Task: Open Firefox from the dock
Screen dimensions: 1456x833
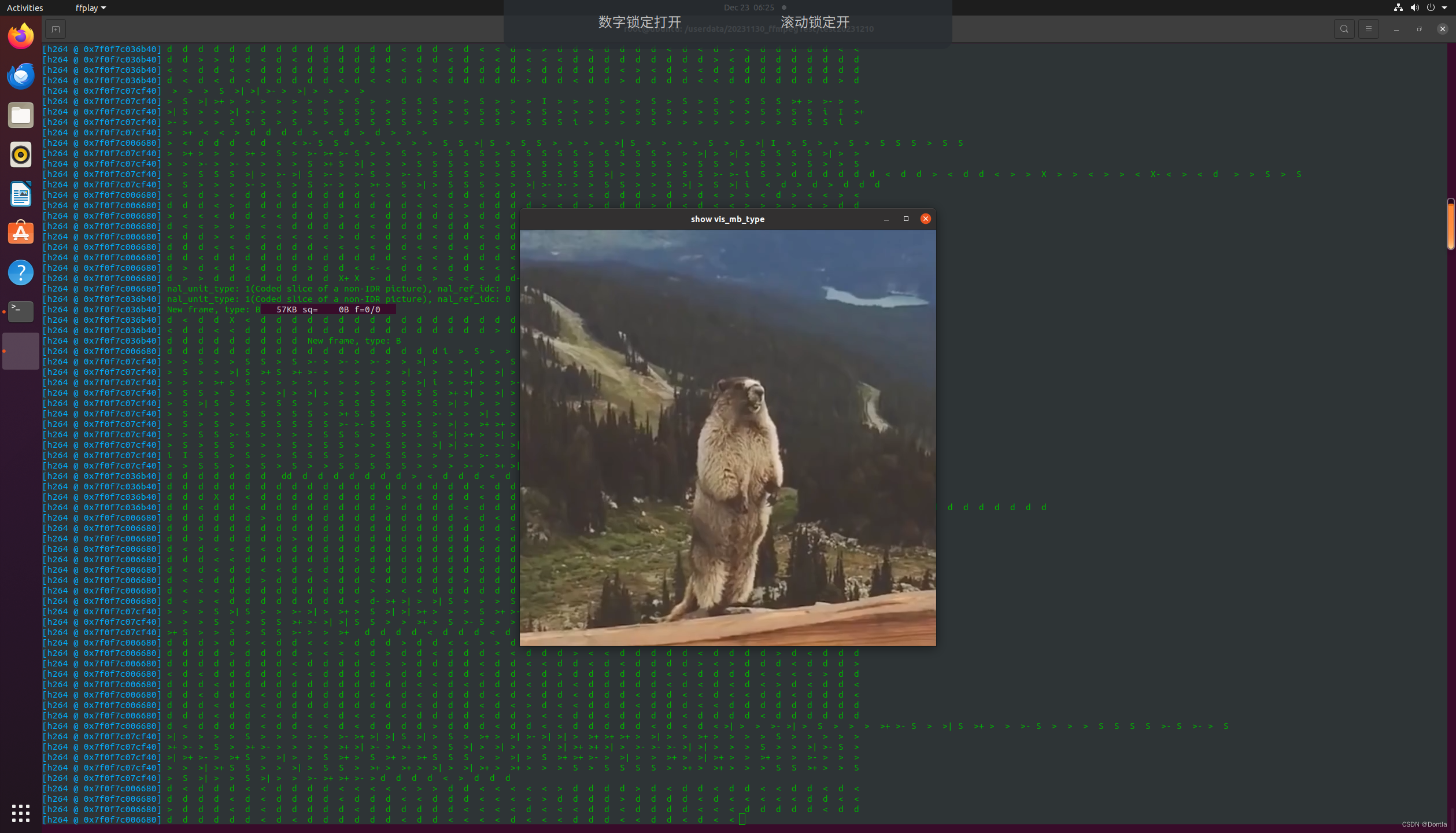Action: click(x=21, y=36)
